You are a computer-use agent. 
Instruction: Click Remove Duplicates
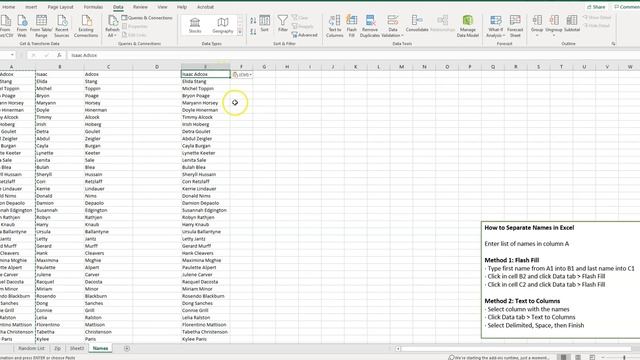point(370,26)
